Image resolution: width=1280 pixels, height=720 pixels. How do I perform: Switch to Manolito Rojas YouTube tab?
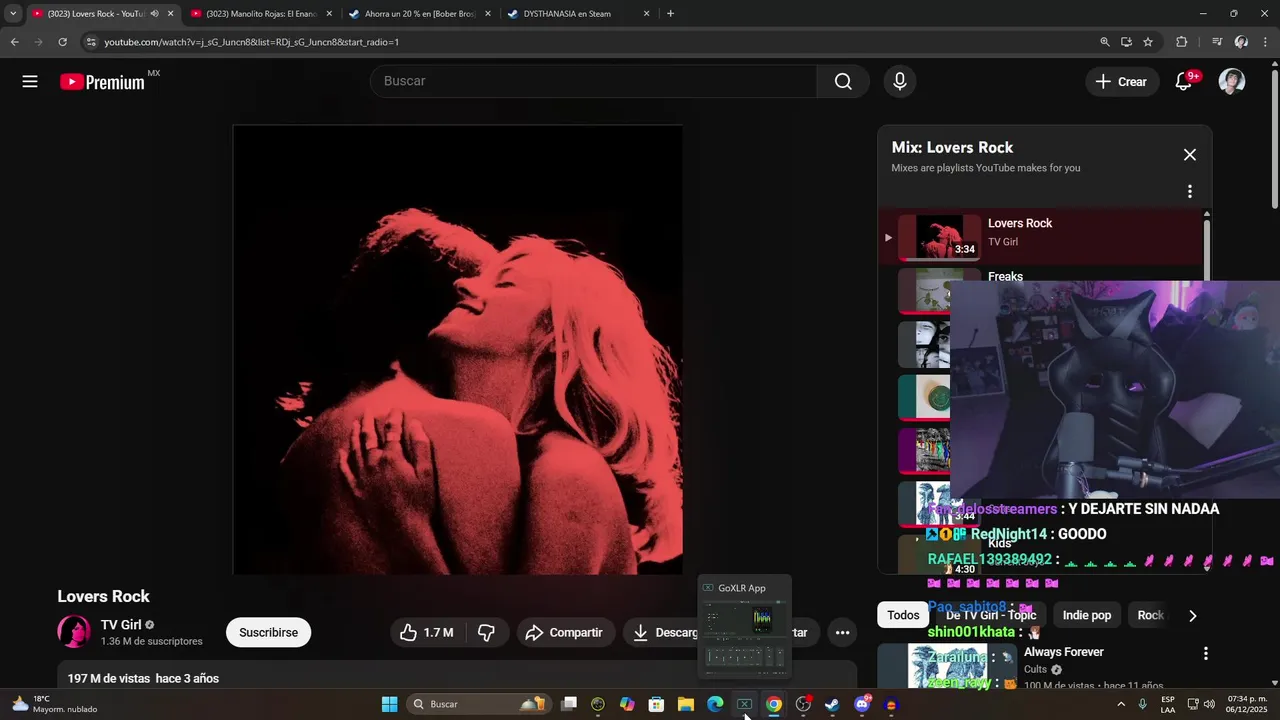click(x=261, y=14)
